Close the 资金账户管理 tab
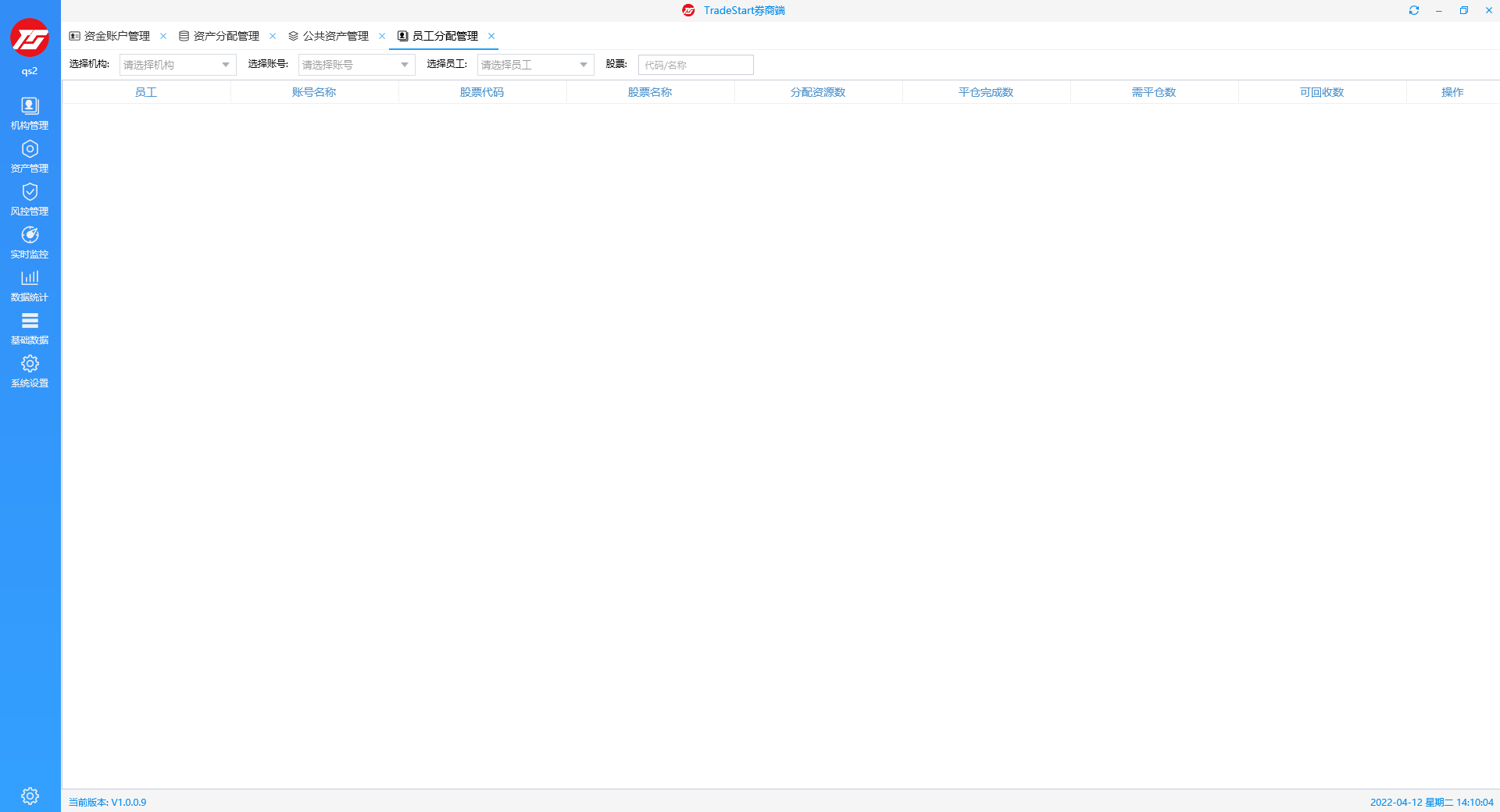The width and height of the screenshot is (1500, 812). pyautogui.click(x=163, y=36)
